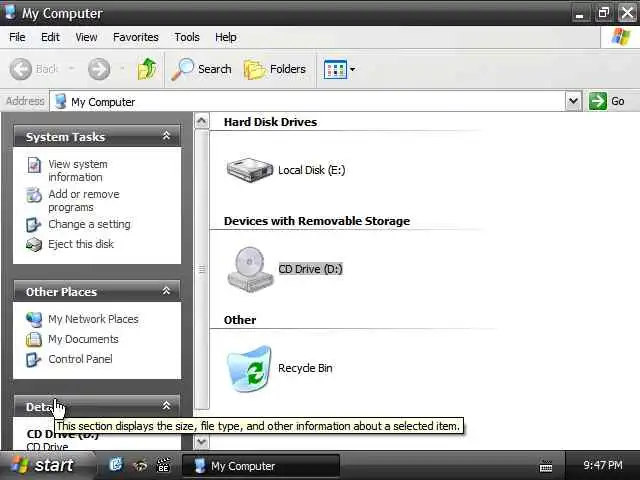Open Control Panel link
The image size is (640, 480).
coord(80,359)
